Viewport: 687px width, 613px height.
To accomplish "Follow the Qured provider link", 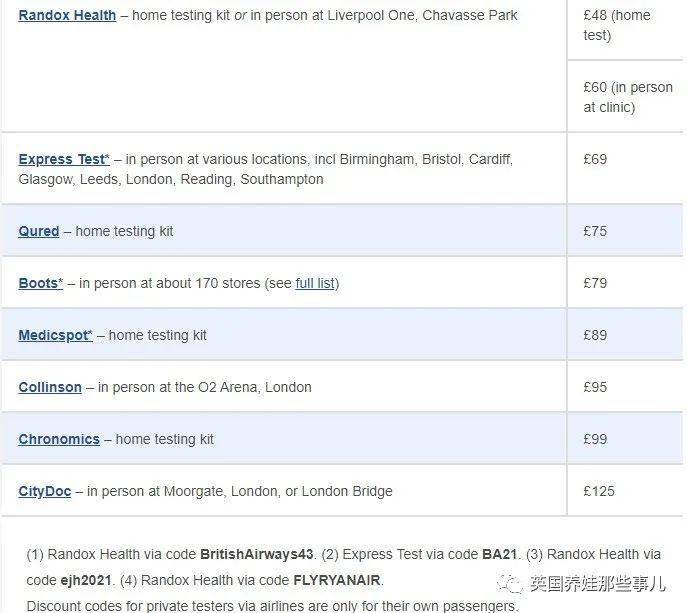I will point(39,231).
